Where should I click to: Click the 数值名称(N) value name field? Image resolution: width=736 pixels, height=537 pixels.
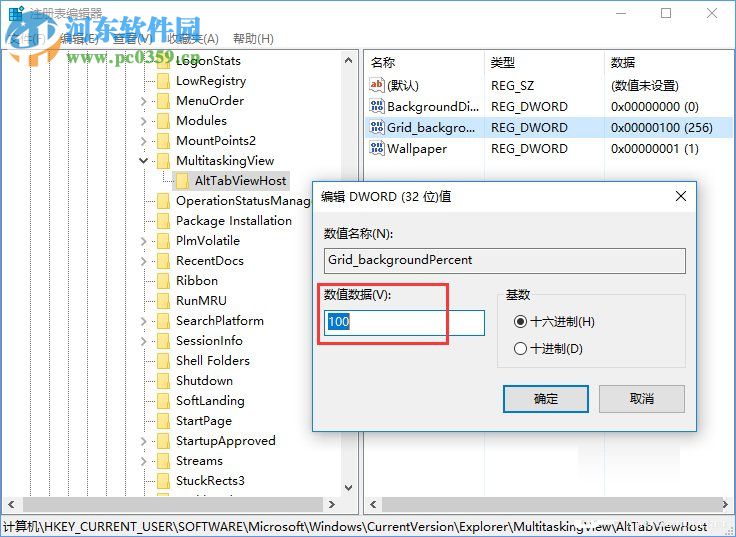tap(505, 261)
